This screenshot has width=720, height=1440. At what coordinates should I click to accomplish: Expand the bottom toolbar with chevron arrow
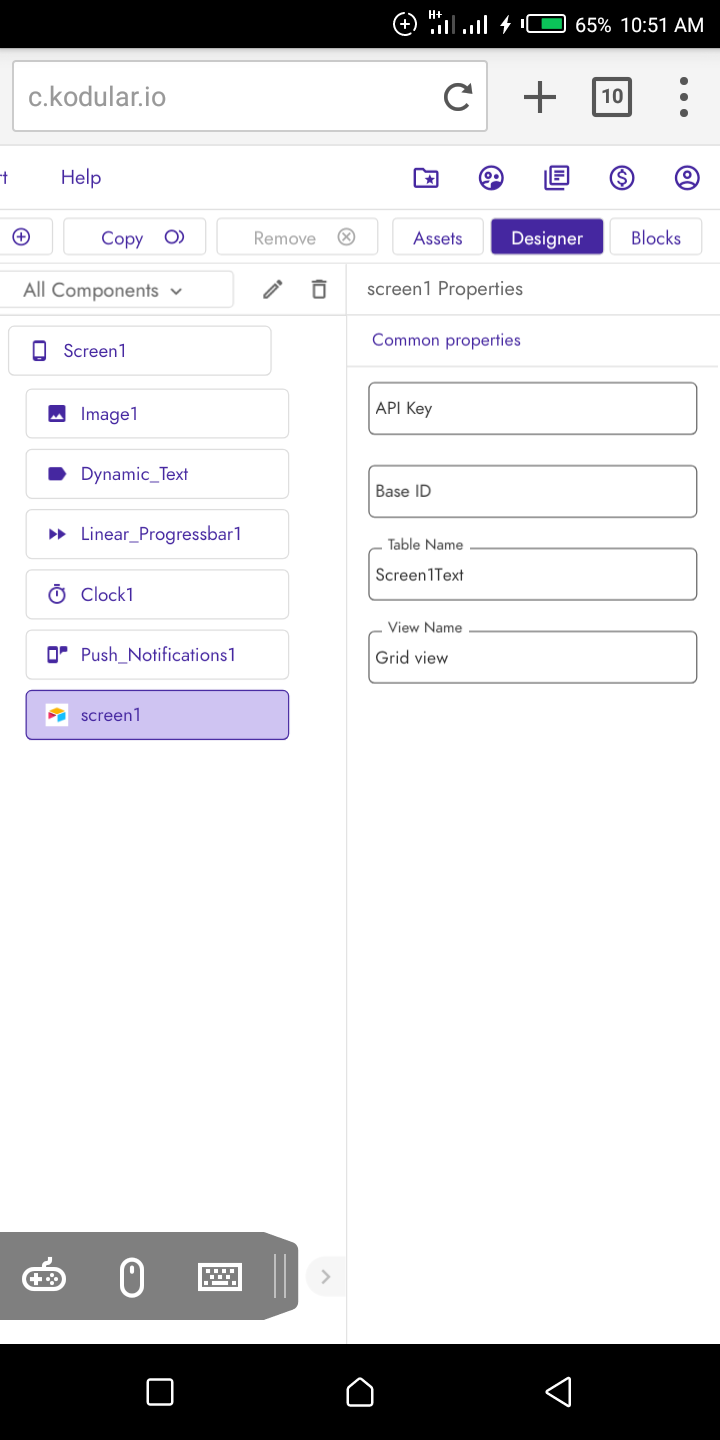[x=325, y=1276]
